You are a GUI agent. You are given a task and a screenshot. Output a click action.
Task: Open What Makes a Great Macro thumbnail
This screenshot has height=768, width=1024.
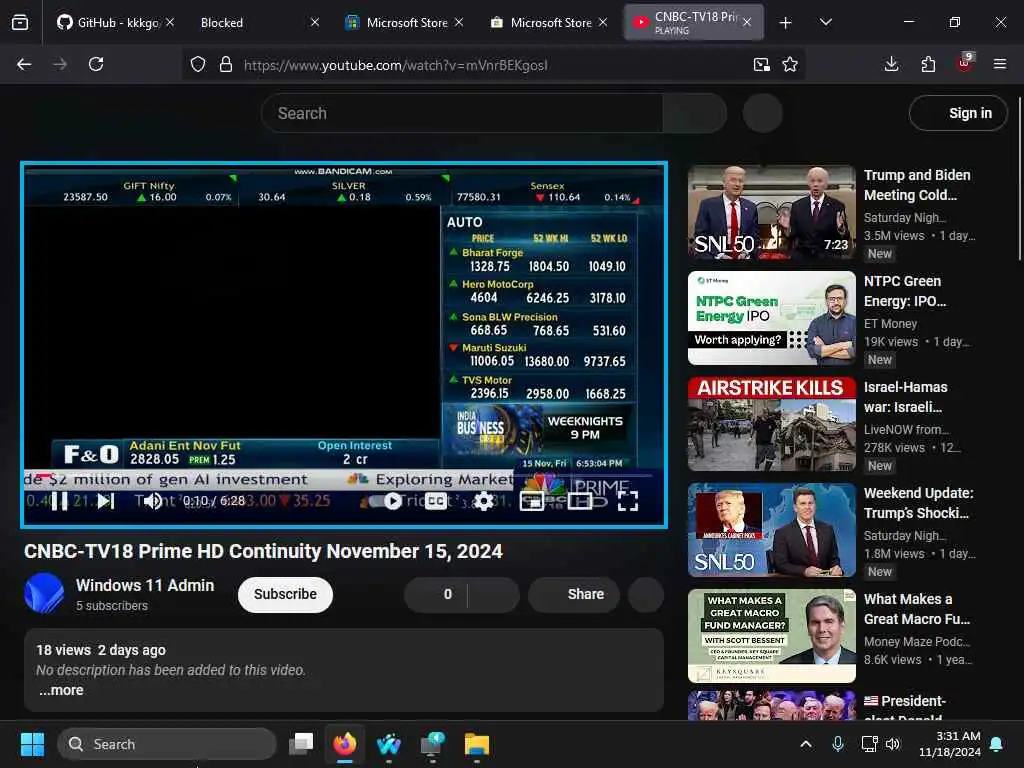pos(771,635)
